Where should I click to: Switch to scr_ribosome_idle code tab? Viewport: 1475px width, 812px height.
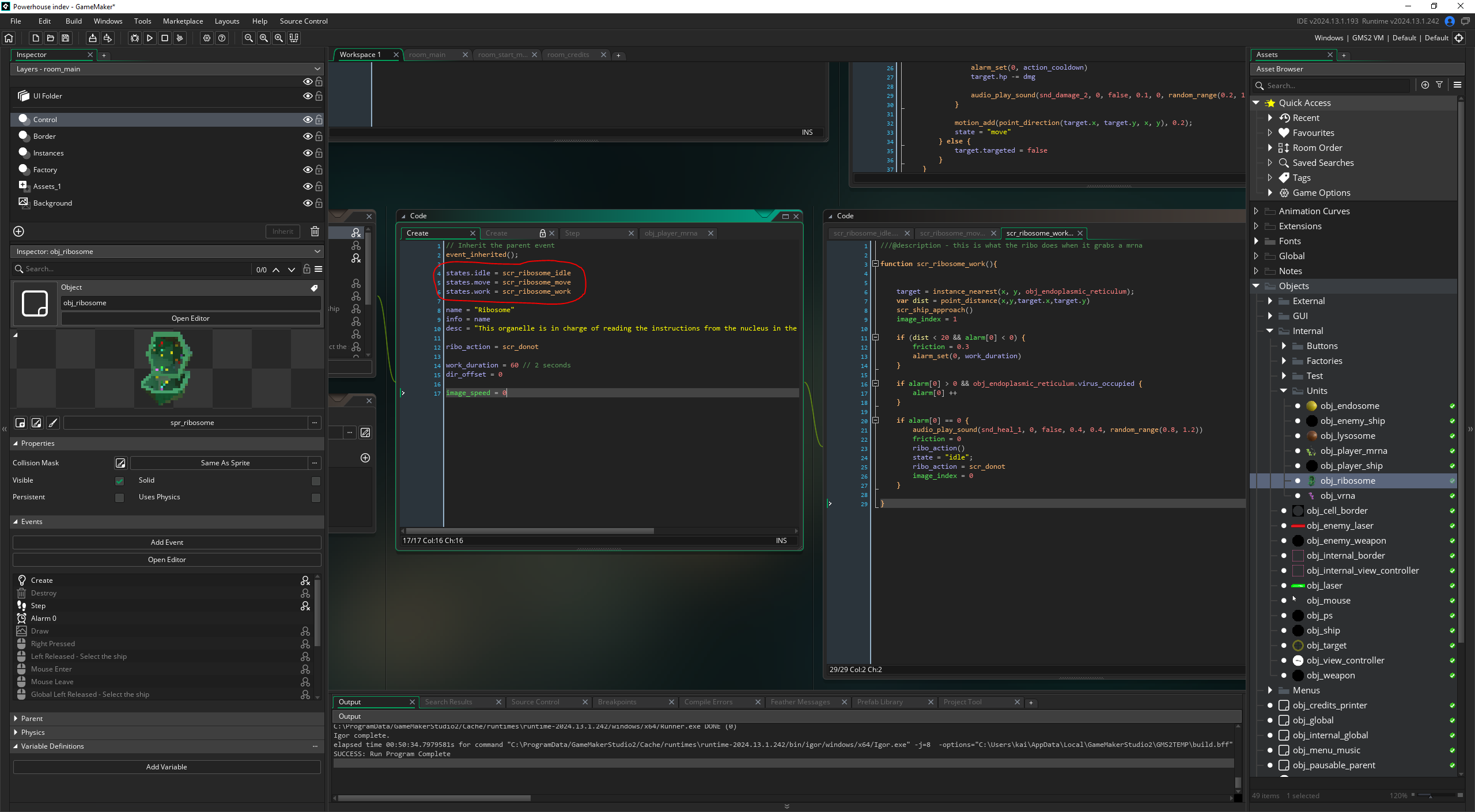click(865, 233)
